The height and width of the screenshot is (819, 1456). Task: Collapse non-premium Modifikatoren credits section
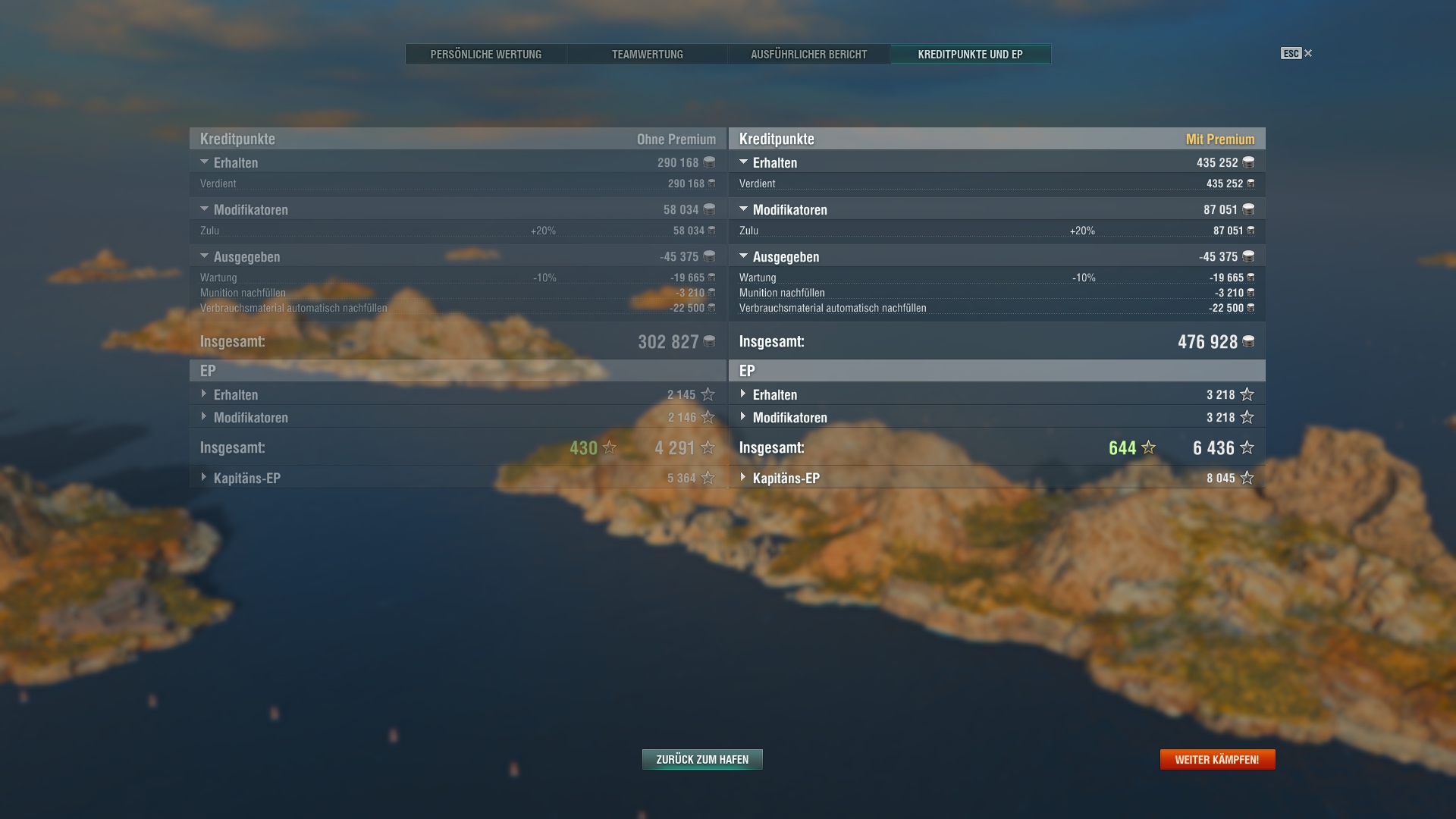(x=204, y=209)
